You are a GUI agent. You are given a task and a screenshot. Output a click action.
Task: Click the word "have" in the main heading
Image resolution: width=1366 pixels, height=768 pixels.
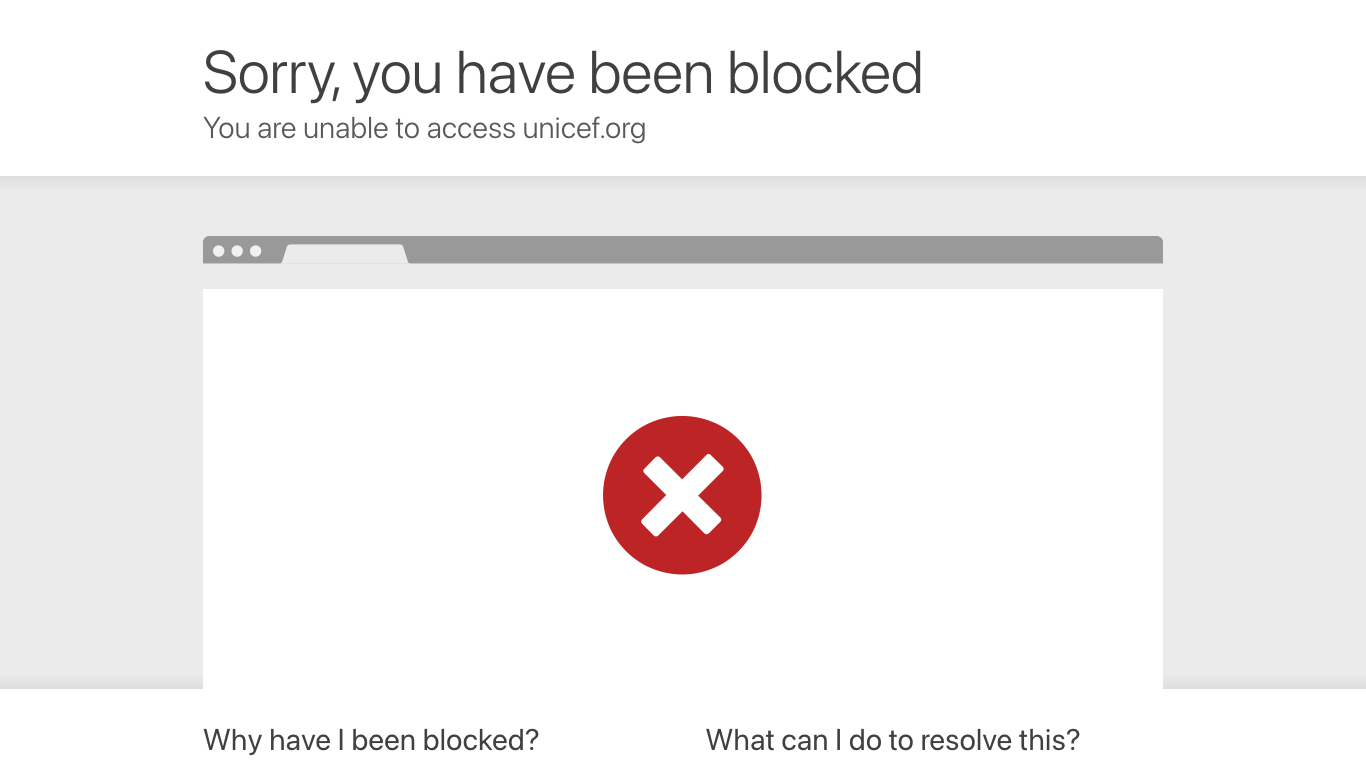coord(514,73)
